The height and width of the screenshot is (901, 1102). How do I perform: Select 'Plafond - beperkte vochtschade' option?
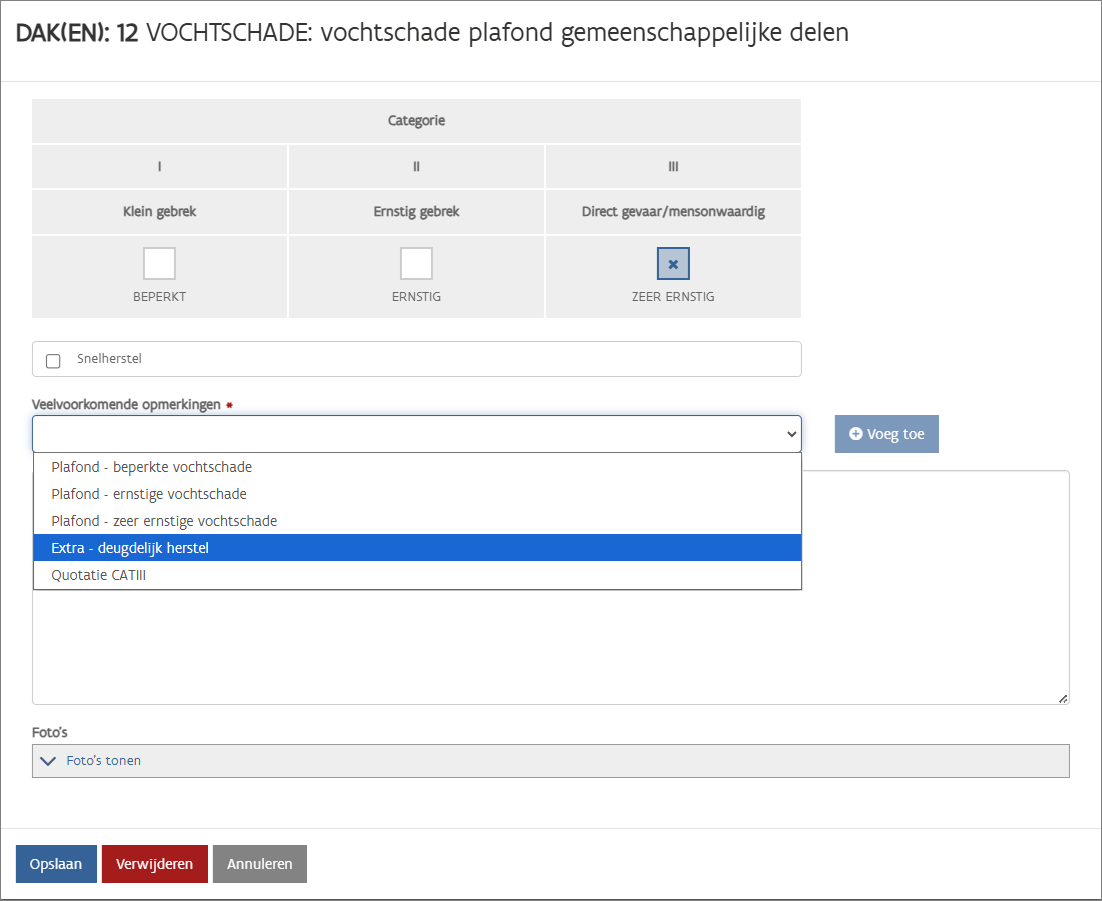point(152,467)
